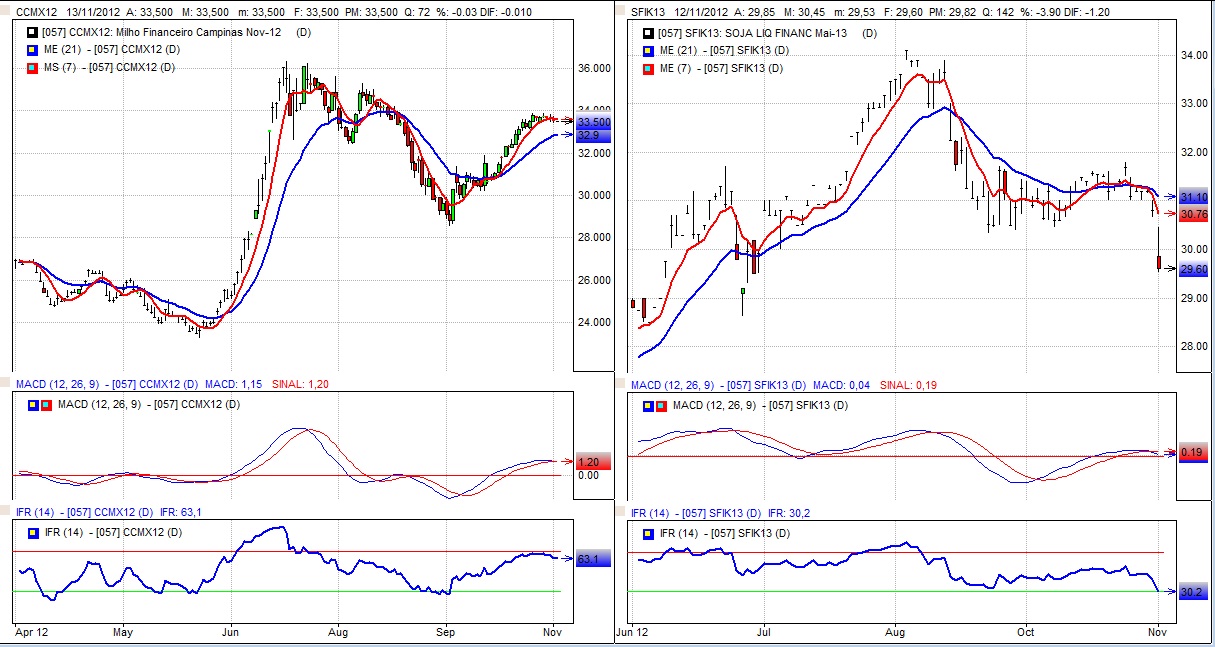The width and height of the screenshot is (1215, 647).
Task: Click the IFR (14) legend icon in CCMX12 panel
Action: (x=33, y=532)
